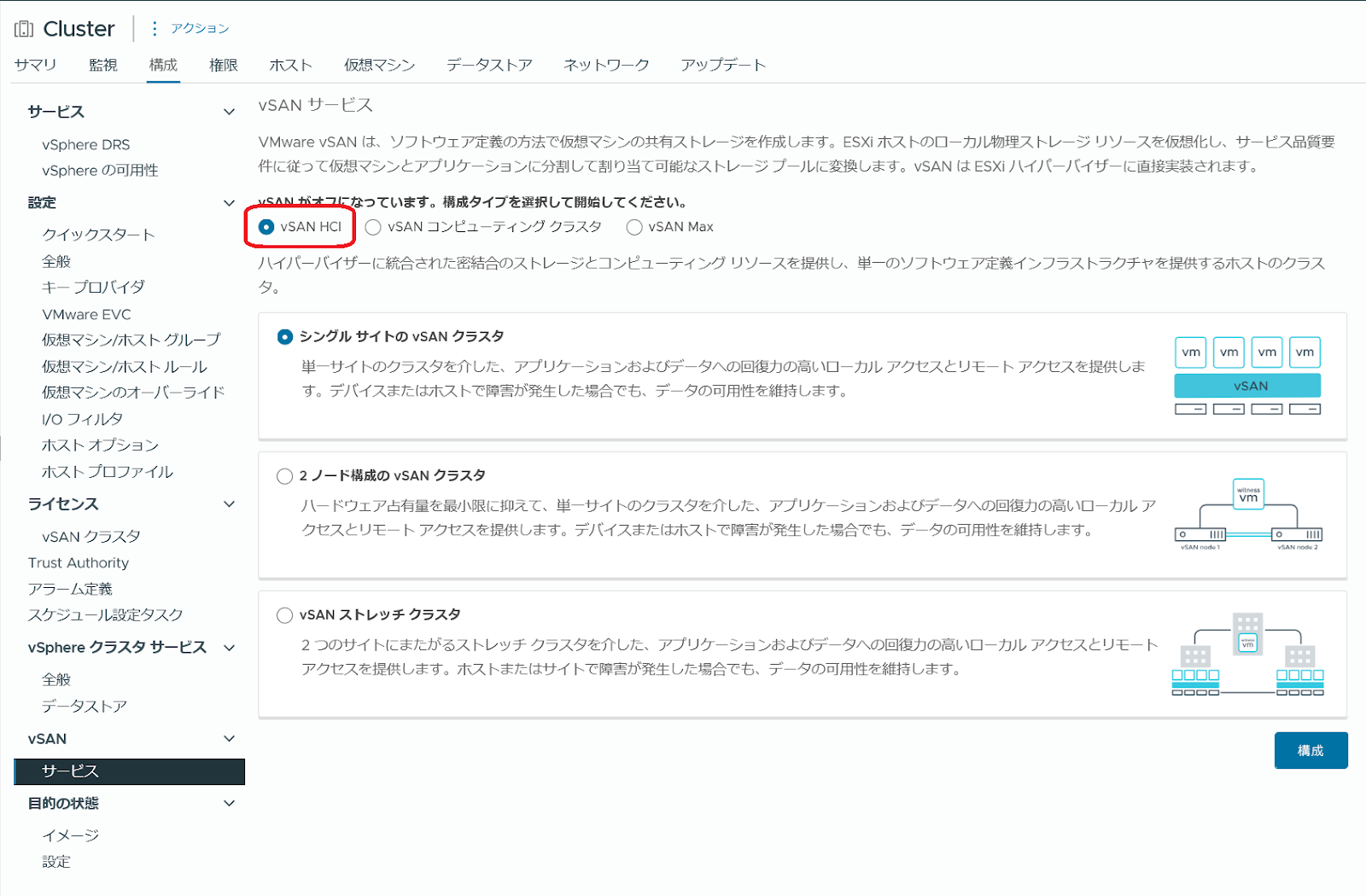Collapse the サービス section chevron

pyautogui.click(x=229, y=112)
